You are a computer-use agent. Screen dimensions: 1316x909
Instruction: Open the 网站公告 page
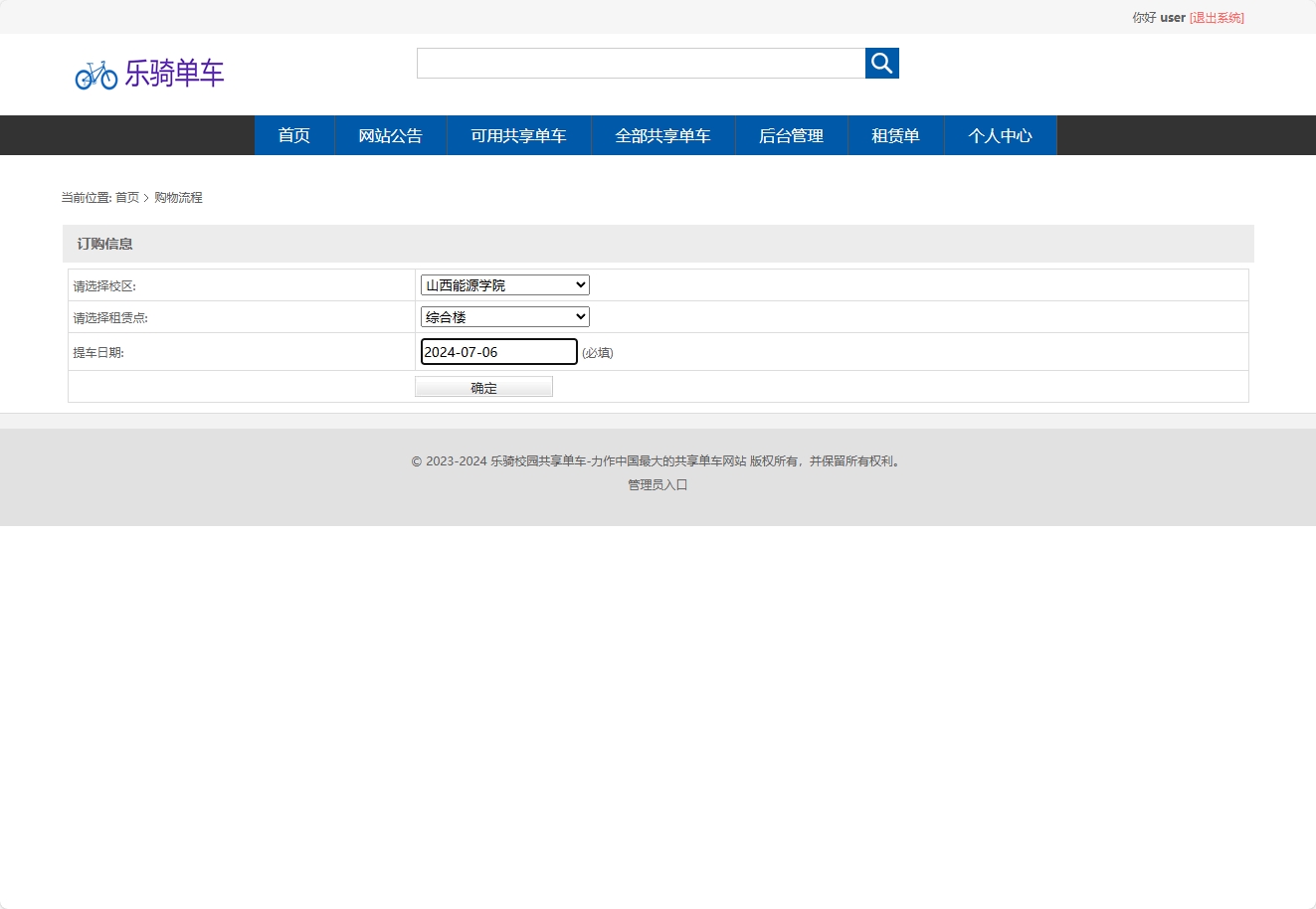[390, 135]
